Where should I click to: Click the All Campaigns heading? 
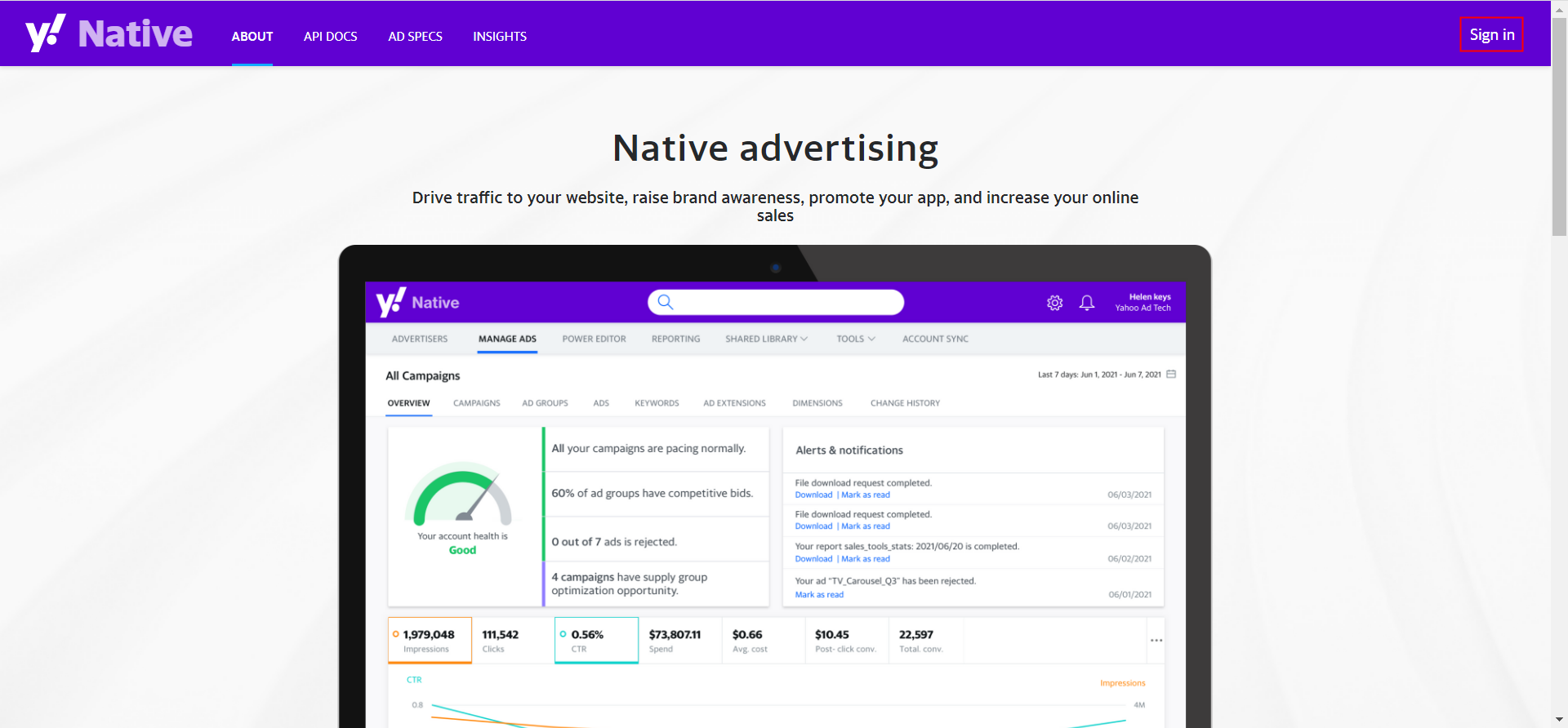423,375
